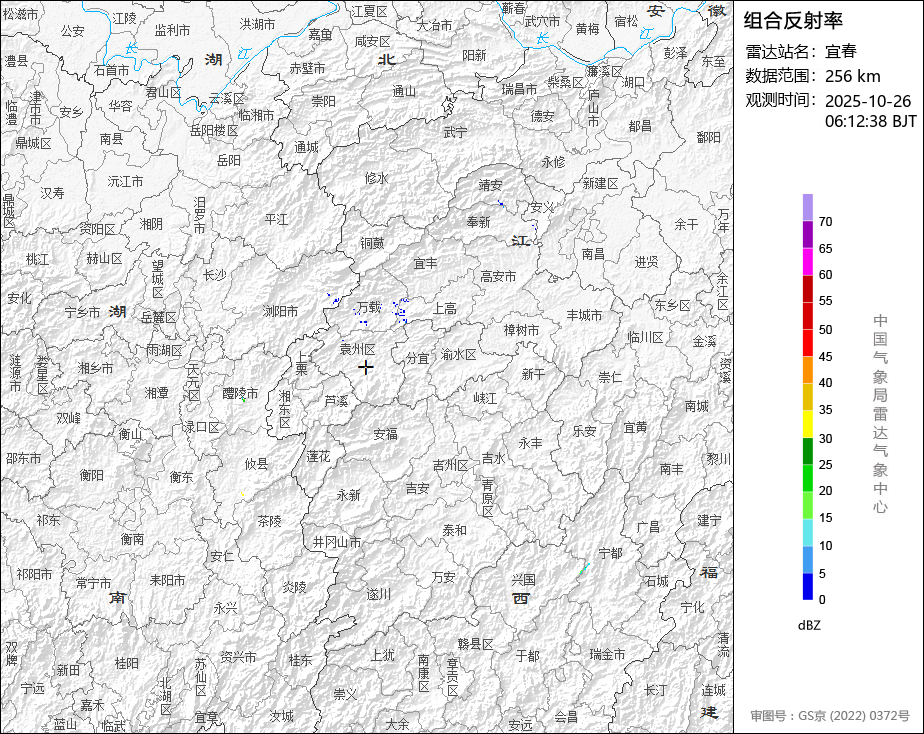The image size is (924, 734).
Task: Click the 高安市 map label
Action: point(498,276)
